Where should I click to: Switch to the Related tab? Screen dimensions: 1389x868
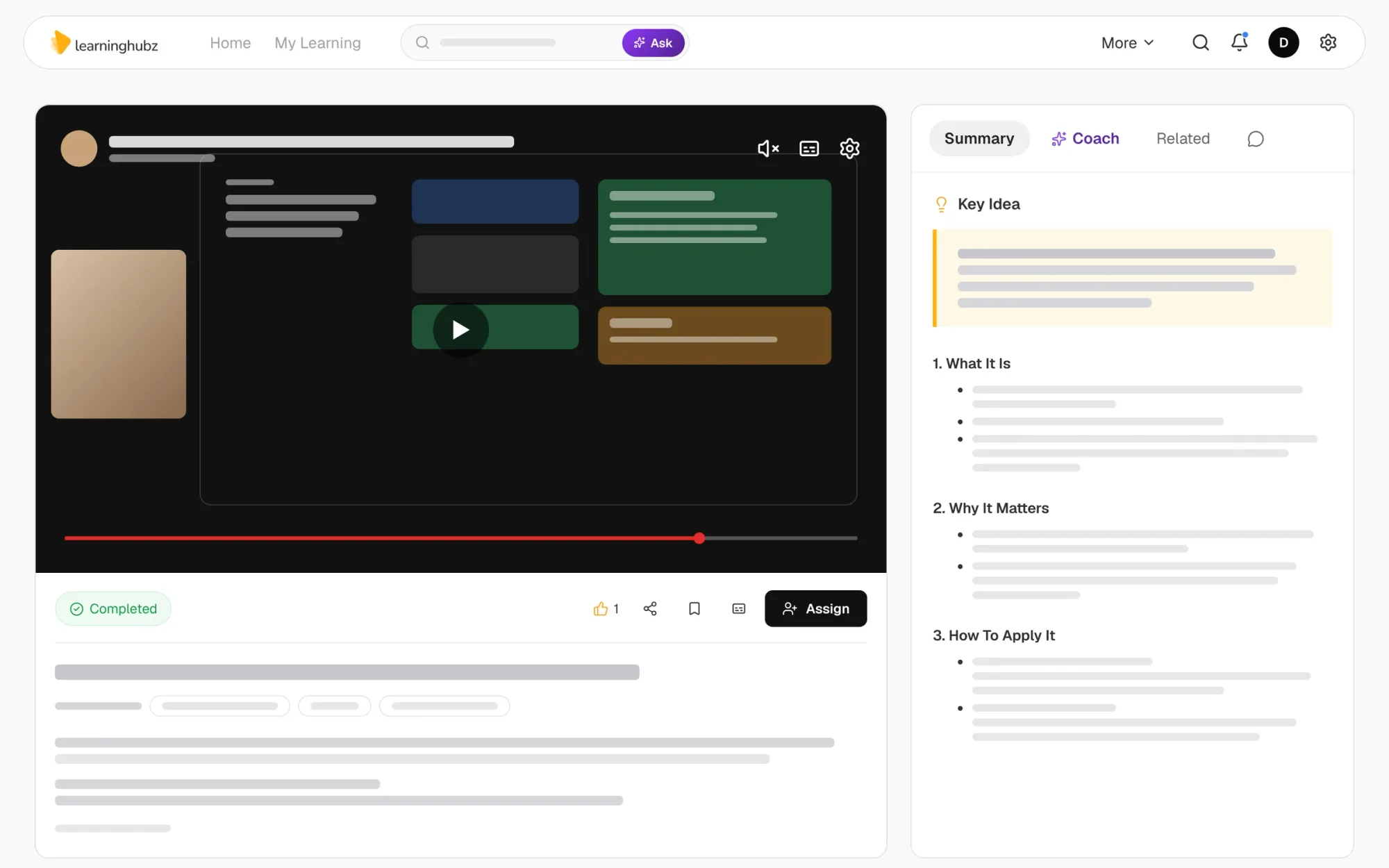click(x=1183, y=139)
